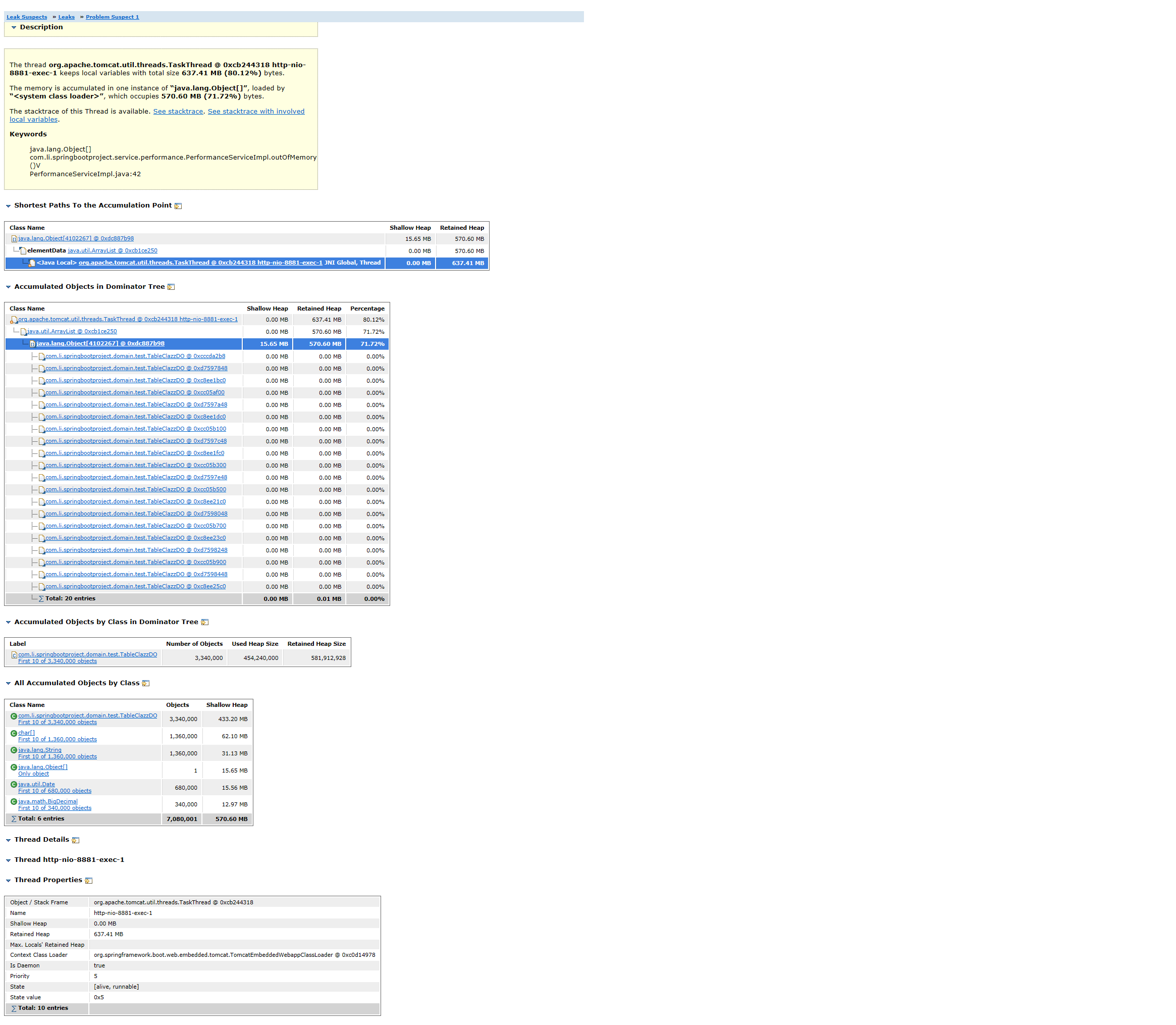The image size is (1176, 1025).
Task: Collapse Accumulated Objects by Class in Dominator Tree
Action: (9, 622)
